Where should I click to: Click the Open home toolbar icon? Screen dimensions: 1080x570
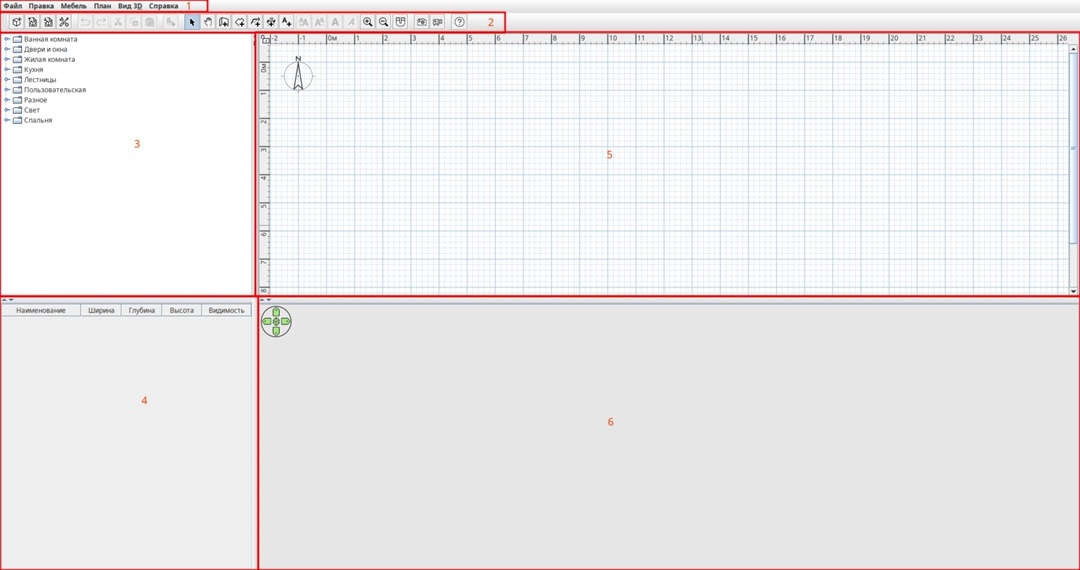[32, 22]
